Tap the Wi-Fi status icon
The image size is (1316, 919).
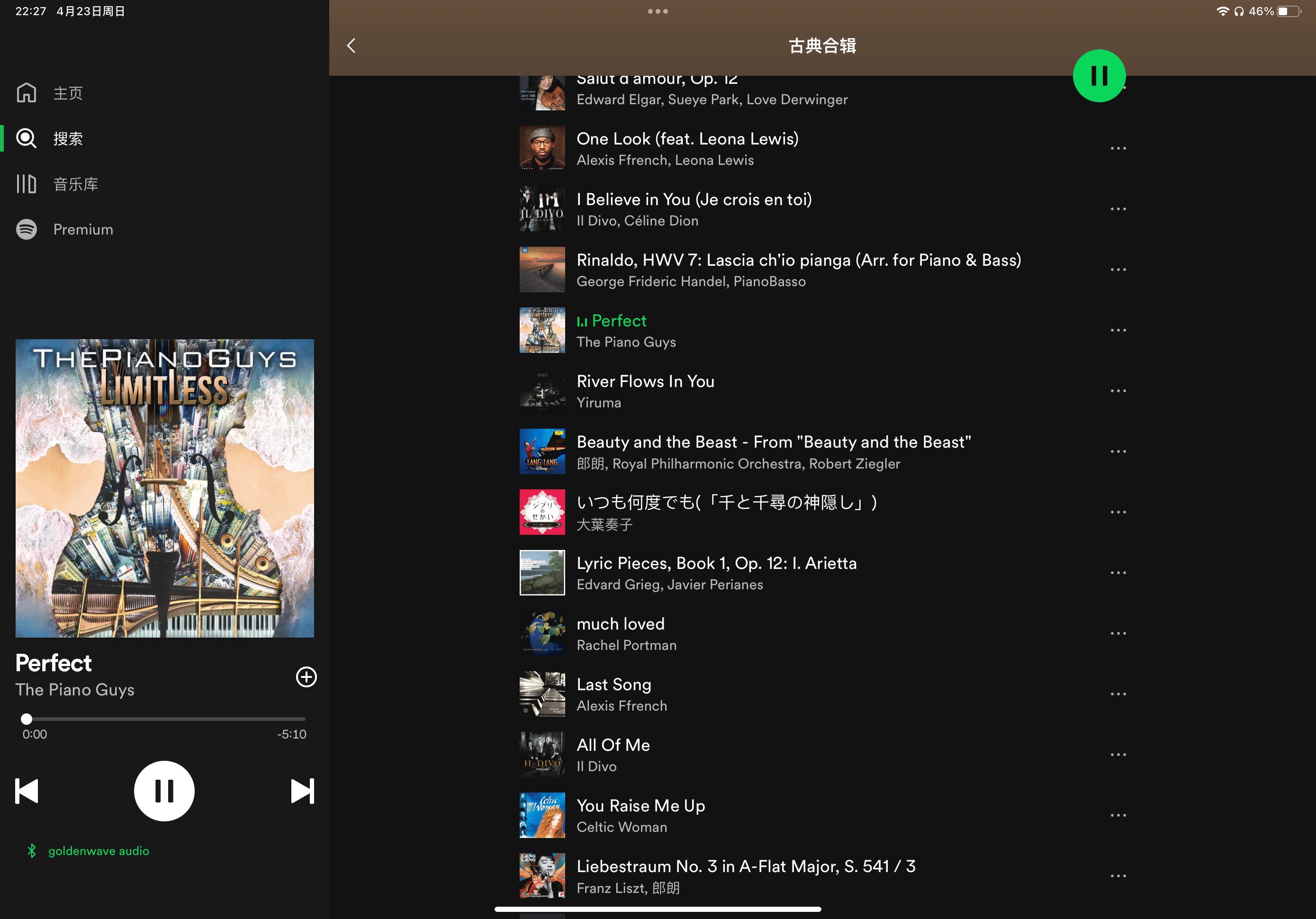[x=1223, y=11]
